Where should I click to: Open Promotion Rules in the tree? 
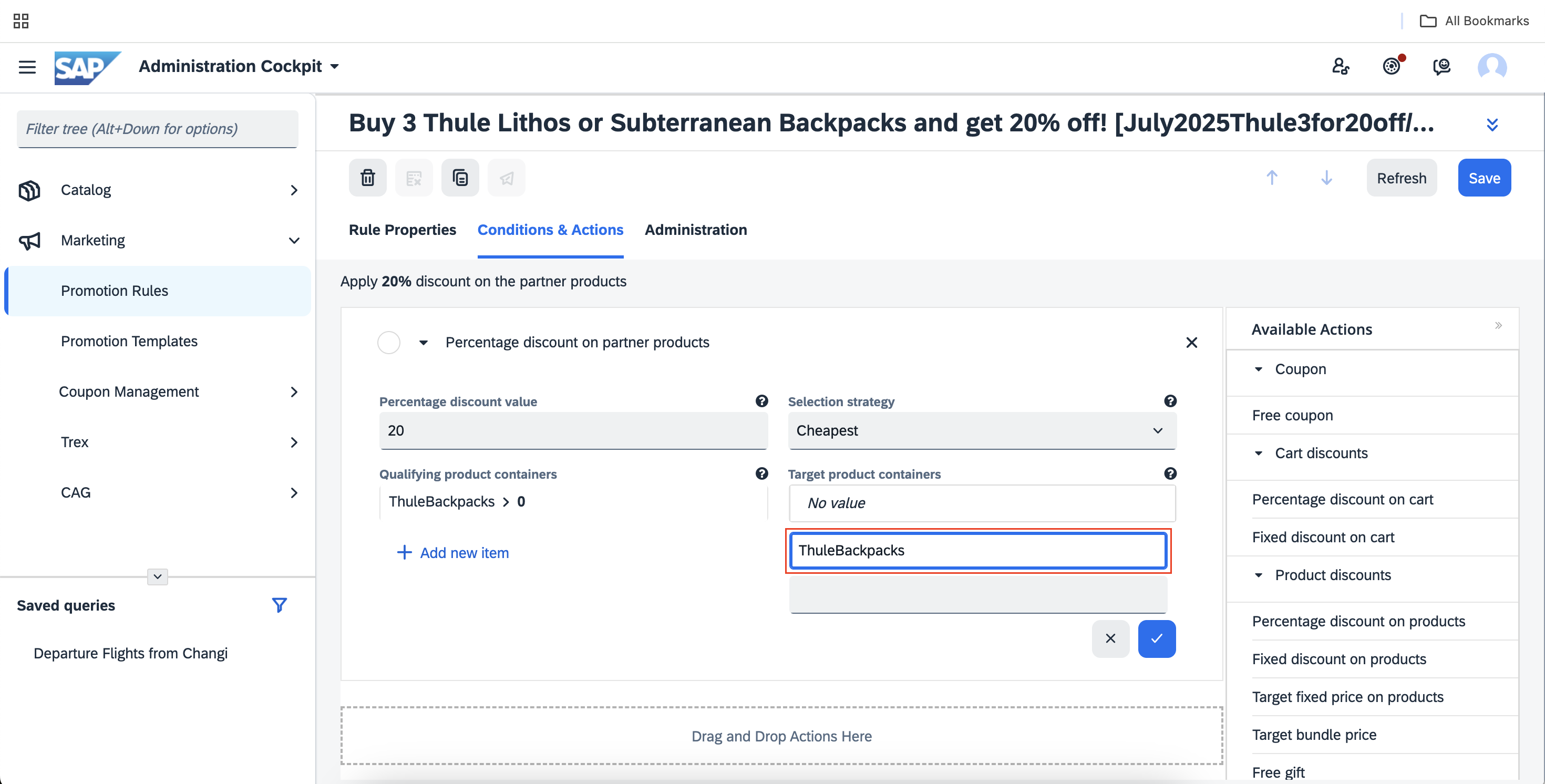pos(158,291)
